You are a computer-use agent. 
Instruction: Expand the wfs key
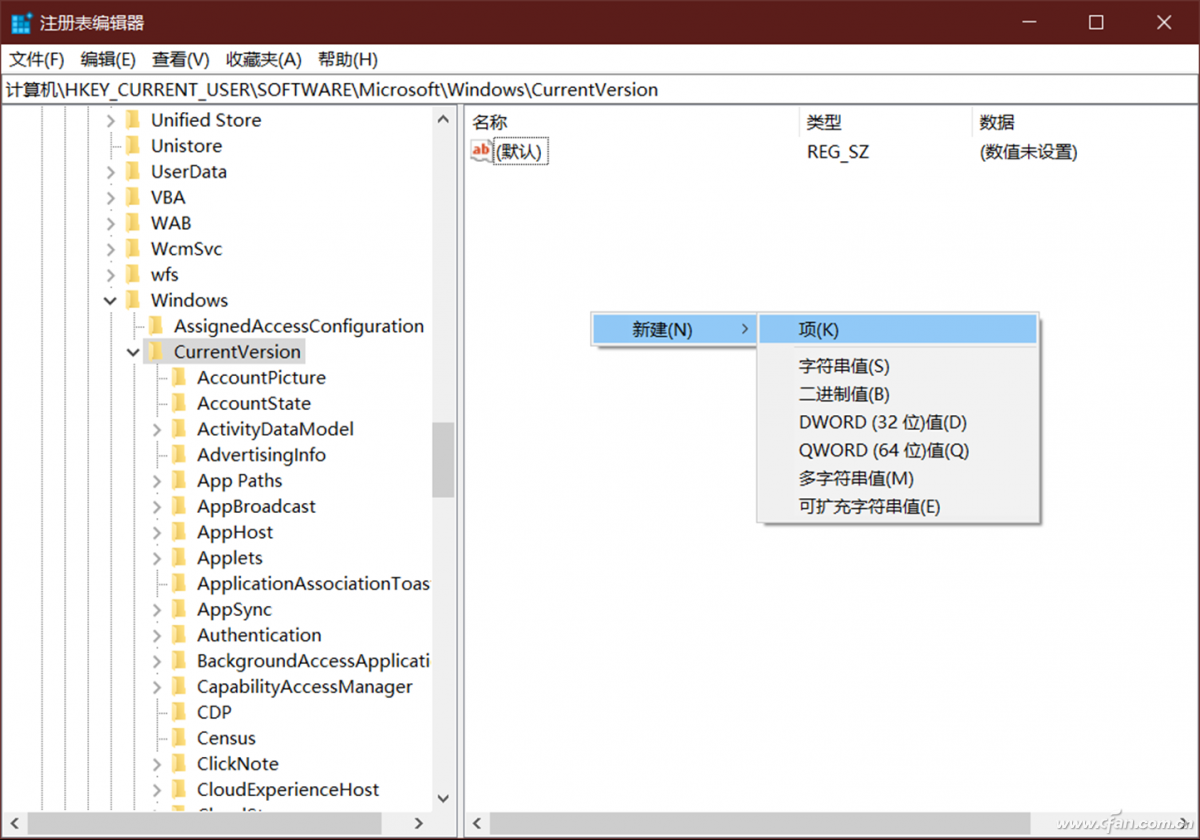point(110,275)
